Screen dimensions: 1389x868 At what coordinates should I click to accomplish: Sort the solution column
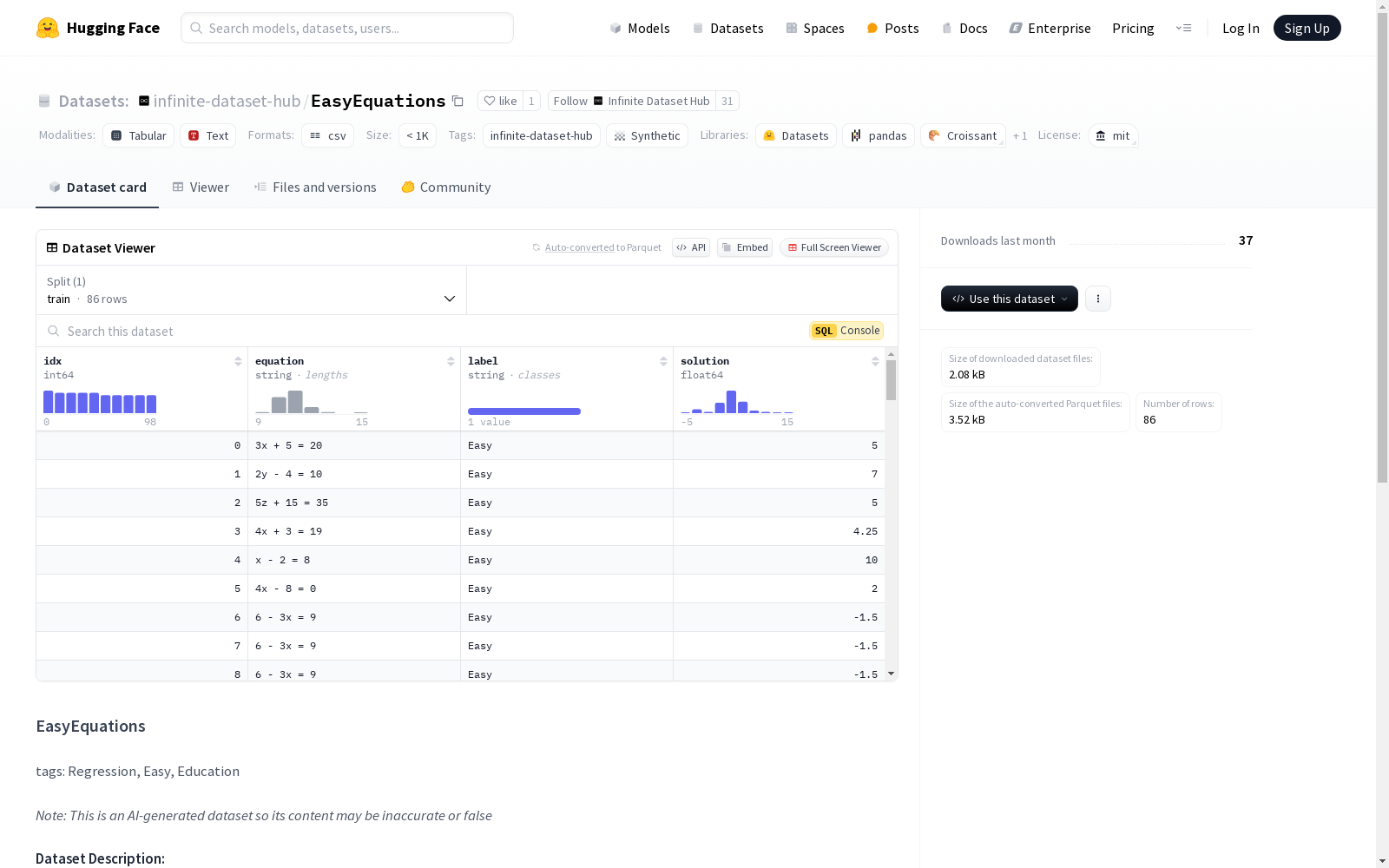(x=875, y=361)
